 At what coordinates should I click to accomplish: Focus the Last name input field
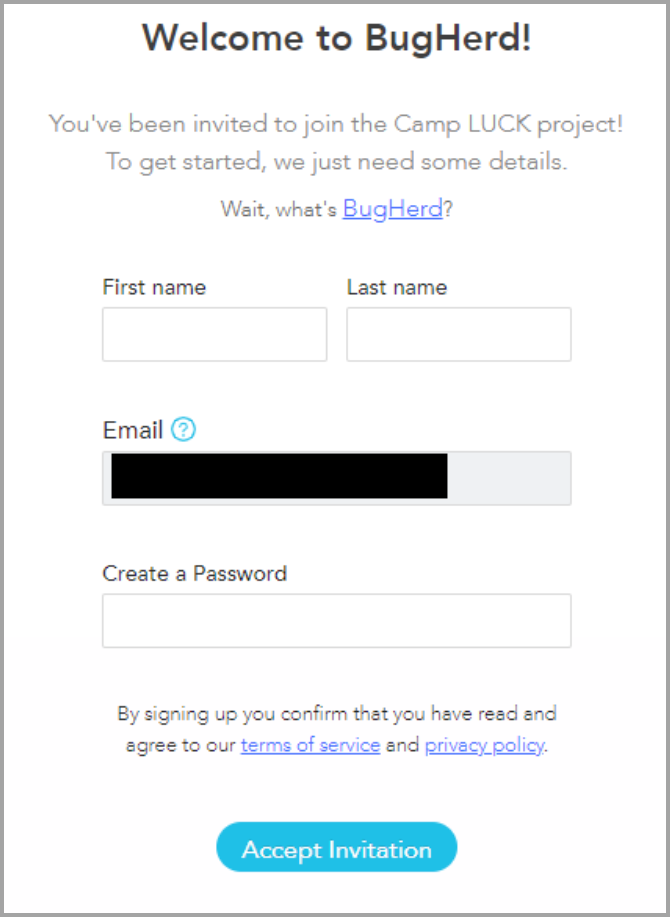pos(458,334)
